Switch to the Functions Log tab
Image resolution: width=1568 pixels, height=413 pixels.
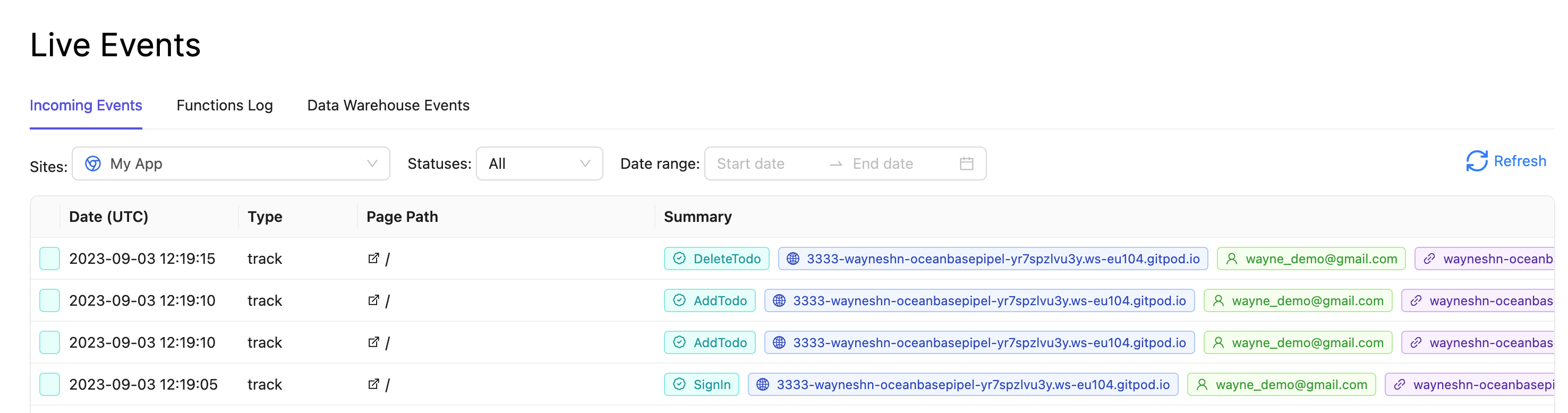(225, 105)
